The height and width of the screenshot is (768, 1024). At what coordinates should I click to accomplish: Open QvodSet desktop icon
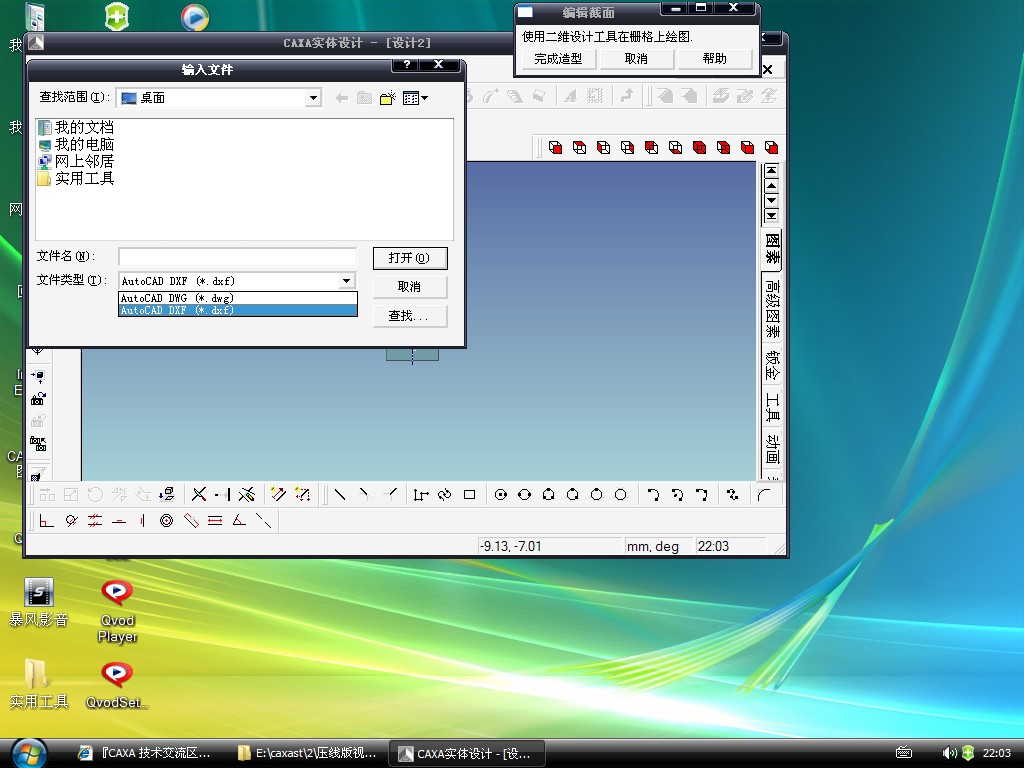[117, 685]
